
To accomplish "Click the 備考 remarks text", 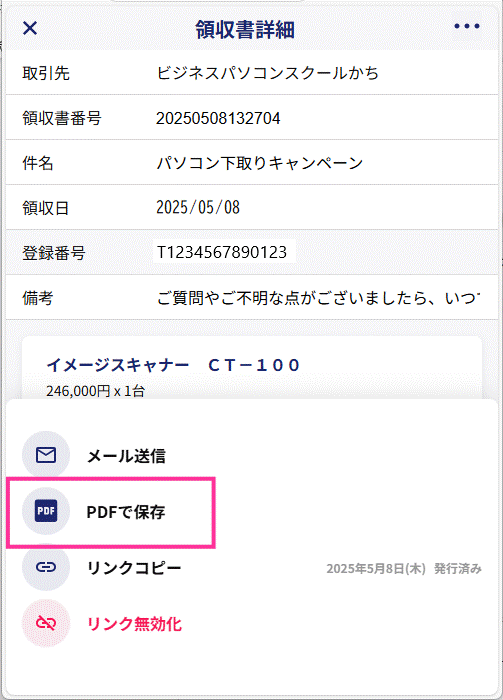I will (318, 298).
